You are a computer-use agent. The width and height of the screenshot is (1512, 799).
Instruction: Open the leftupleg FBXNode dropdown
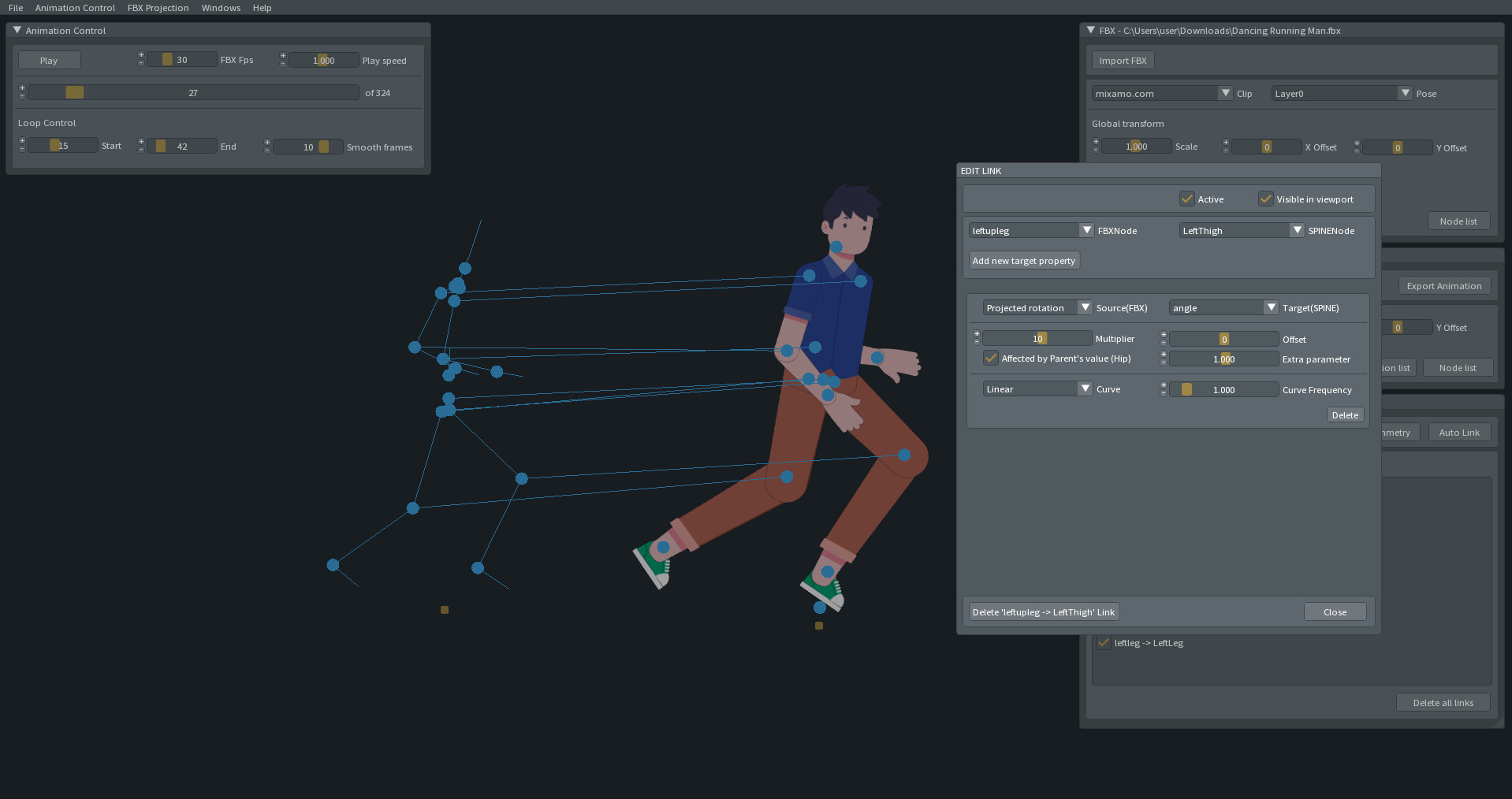(1087, 230)
